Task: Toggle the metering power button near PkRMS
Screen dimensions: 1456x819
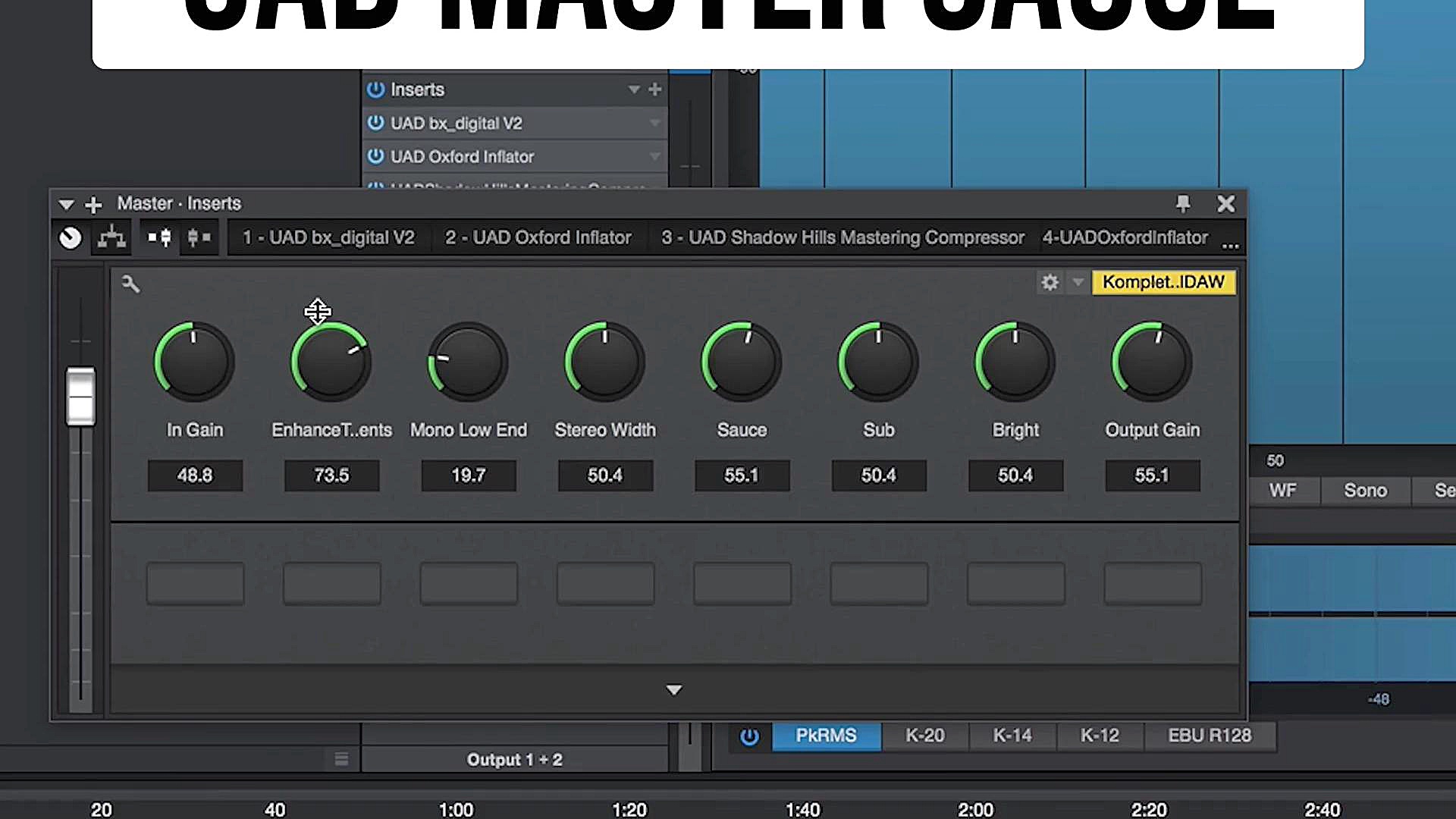Action: (x=749, y=735)
